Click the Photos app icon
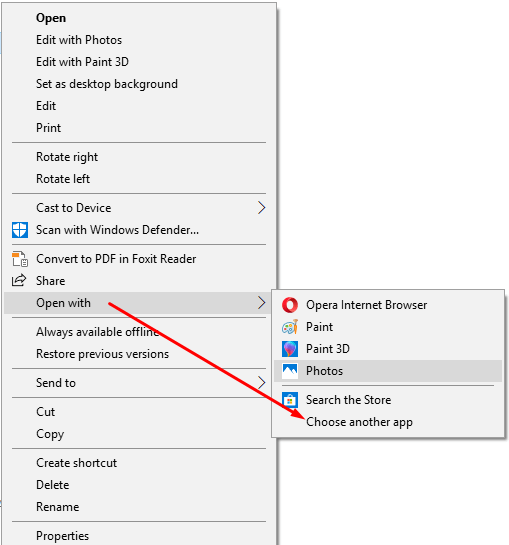This screenshot has width=509, height=545. (x=290, y=371)
